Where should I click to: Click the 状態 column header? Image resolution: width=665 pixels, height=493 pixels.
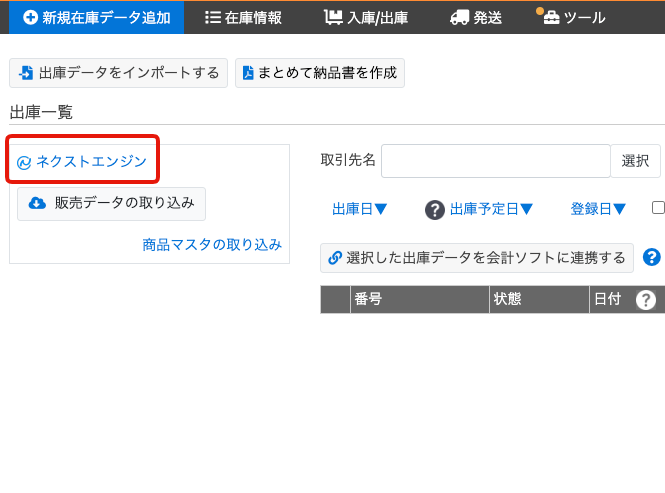pyautogui.click(x=539, y=300)
